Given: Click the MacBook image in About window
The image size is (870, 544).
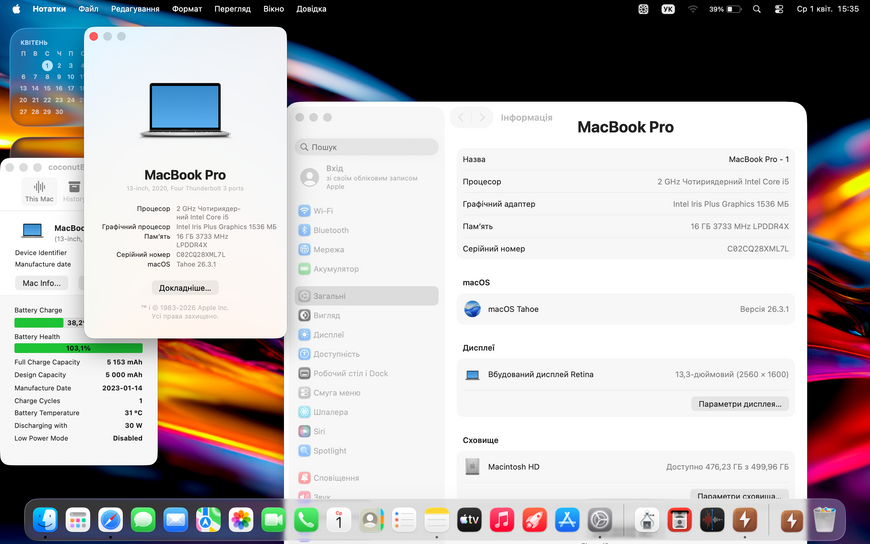Looking at the screenshot, I should [x=185, y=110].
